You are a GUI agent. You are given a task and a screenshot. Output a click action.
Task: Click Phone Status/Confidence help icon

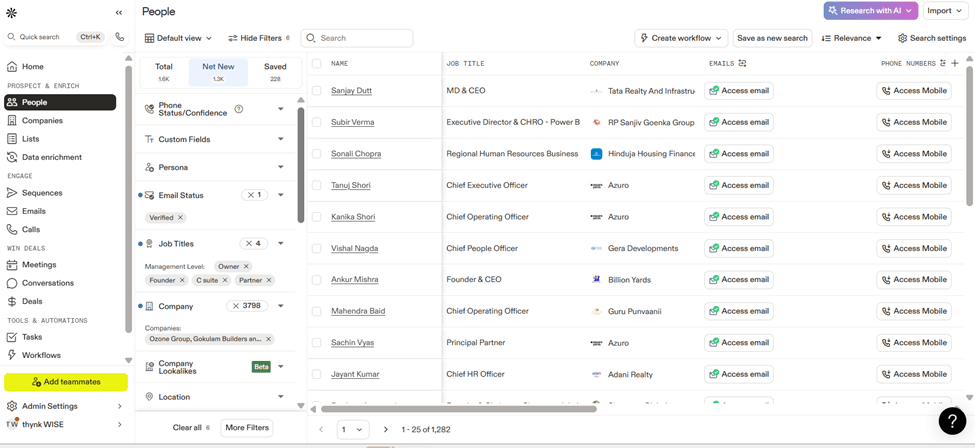239,110
